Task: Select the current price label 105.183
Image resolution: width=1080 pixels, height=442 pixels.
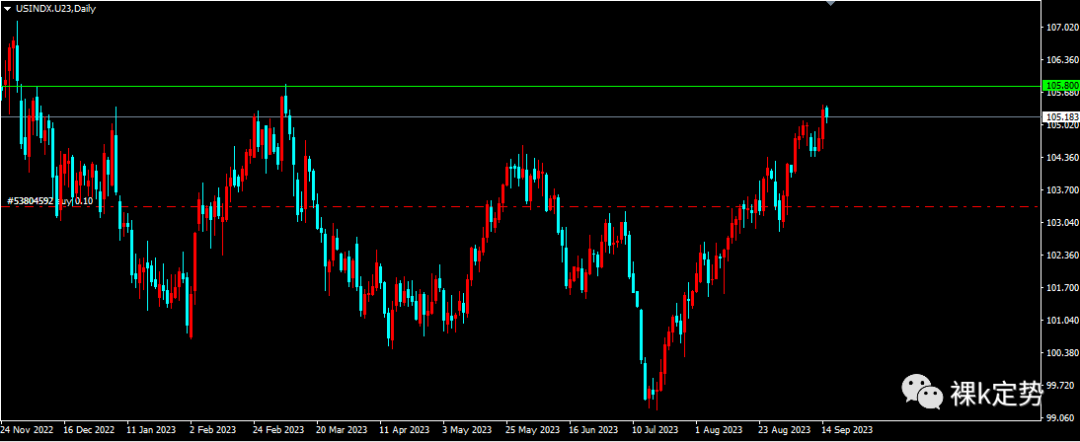Action: coord(1061,117)
